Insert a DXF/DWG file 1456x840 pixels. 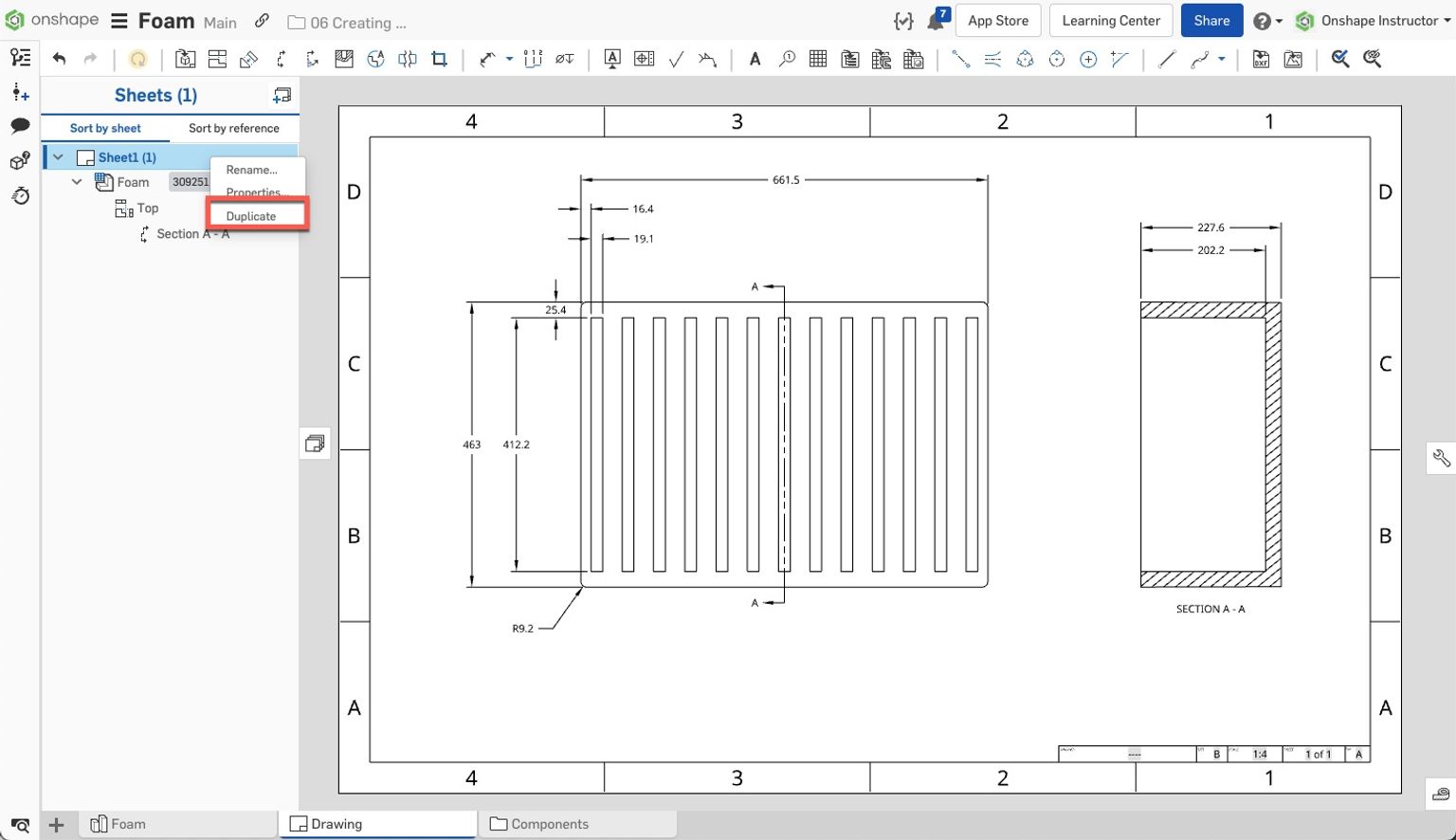click(x=1261, y=59)
